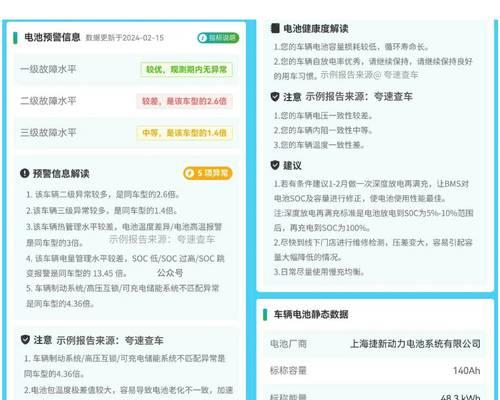
Task: Click the shield icon beside 注意 in left panel
Action: point(25,340)
